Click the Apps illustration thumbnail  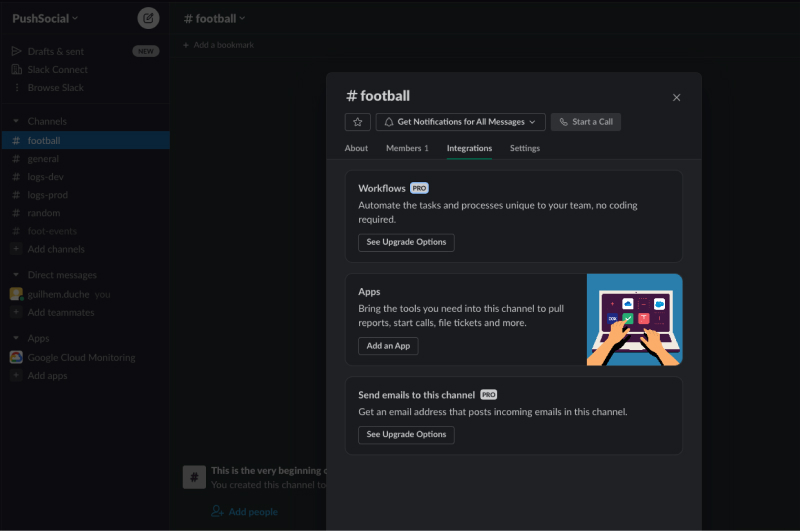pyautogui.click(x=634, y=319)
